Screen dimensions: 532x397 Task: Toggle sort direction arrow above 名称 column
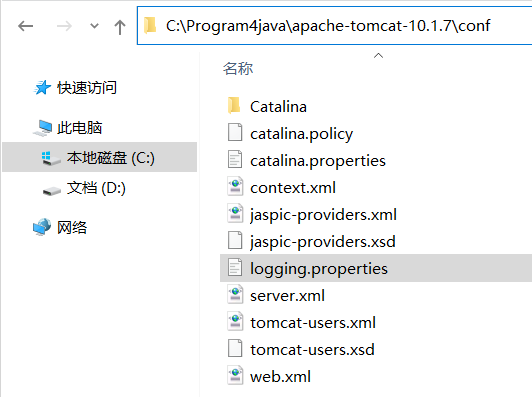pos(378,55)
